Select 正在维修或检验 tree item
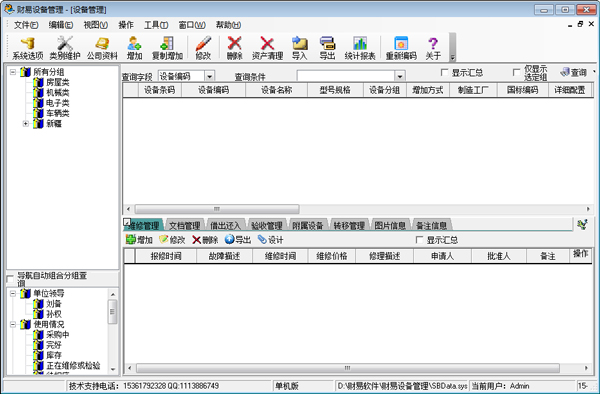Viewport: 600px width, 394px height. pos(73,366)
